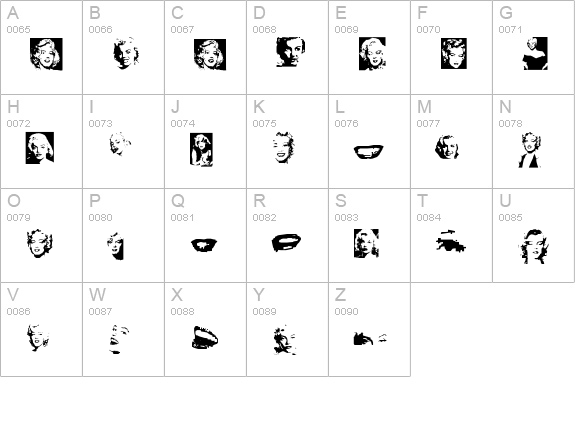Image resolution: width=575 pixels, height=421 pixels.
Task: Select the lips glyph in cell L 0076
Action: (369, 151)
